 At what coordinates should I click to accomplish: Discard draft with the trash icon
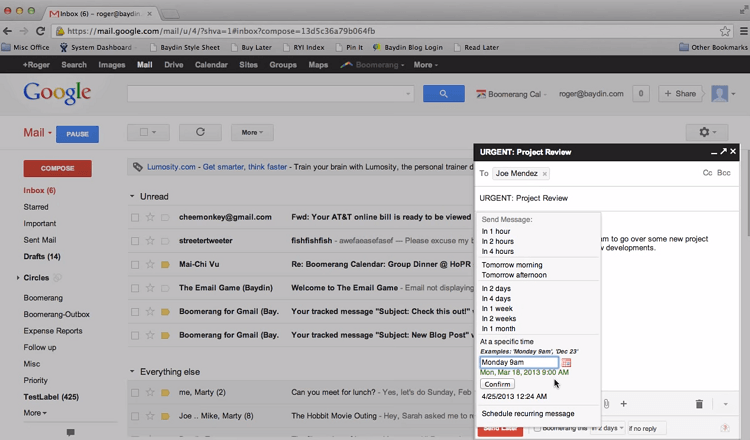[699, 404]
